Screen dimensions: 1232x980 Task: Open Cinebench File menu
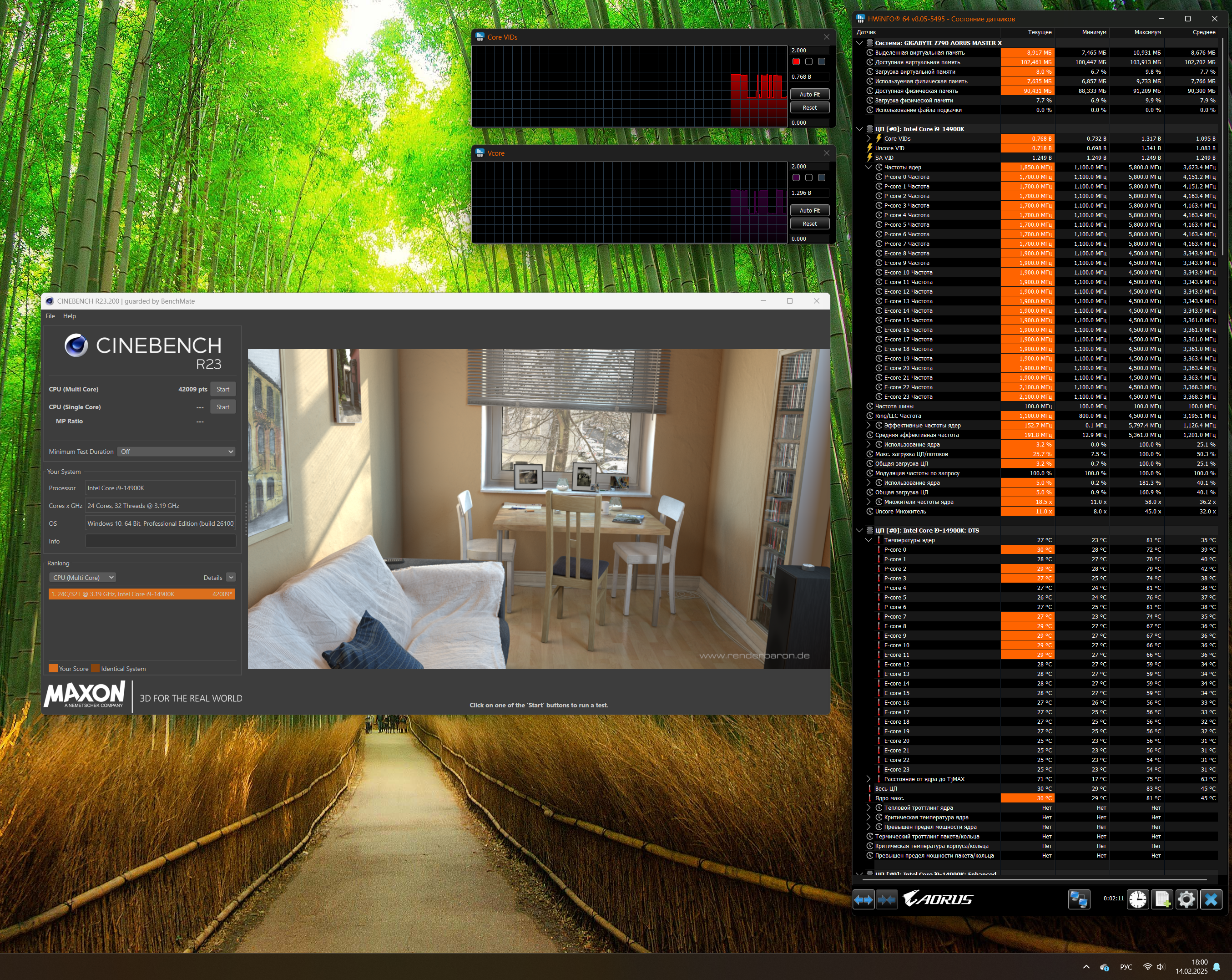pyautogui.click(x=50, y=316)
